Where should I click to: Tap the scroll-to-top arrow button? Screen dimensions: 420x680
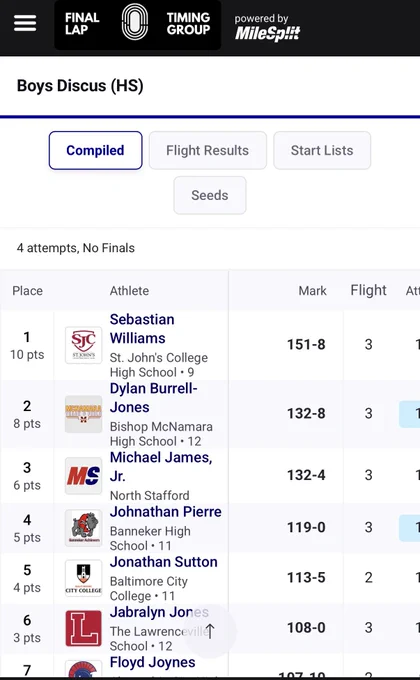click(210, 631)
